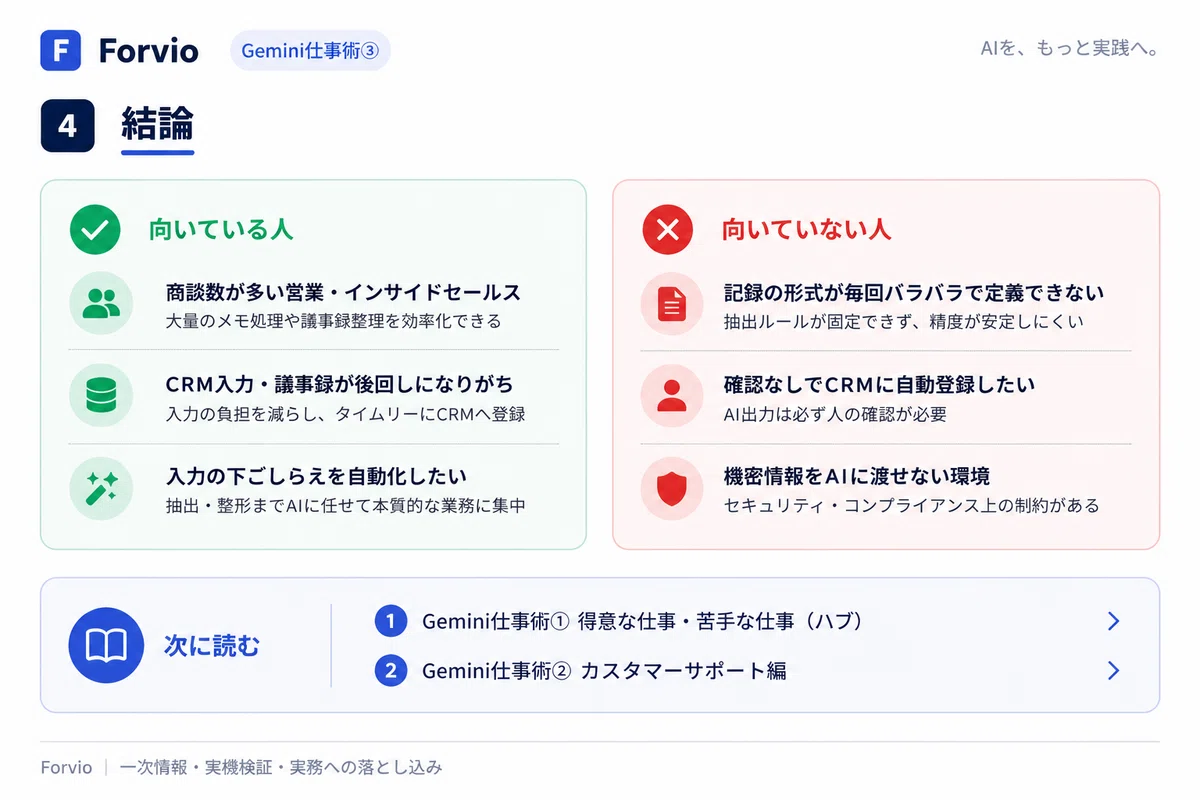Viewport: 1200px width, 800px height.
Task: Expand the chevron for カスタマーサポート編 link
Action: point(1113,670)
